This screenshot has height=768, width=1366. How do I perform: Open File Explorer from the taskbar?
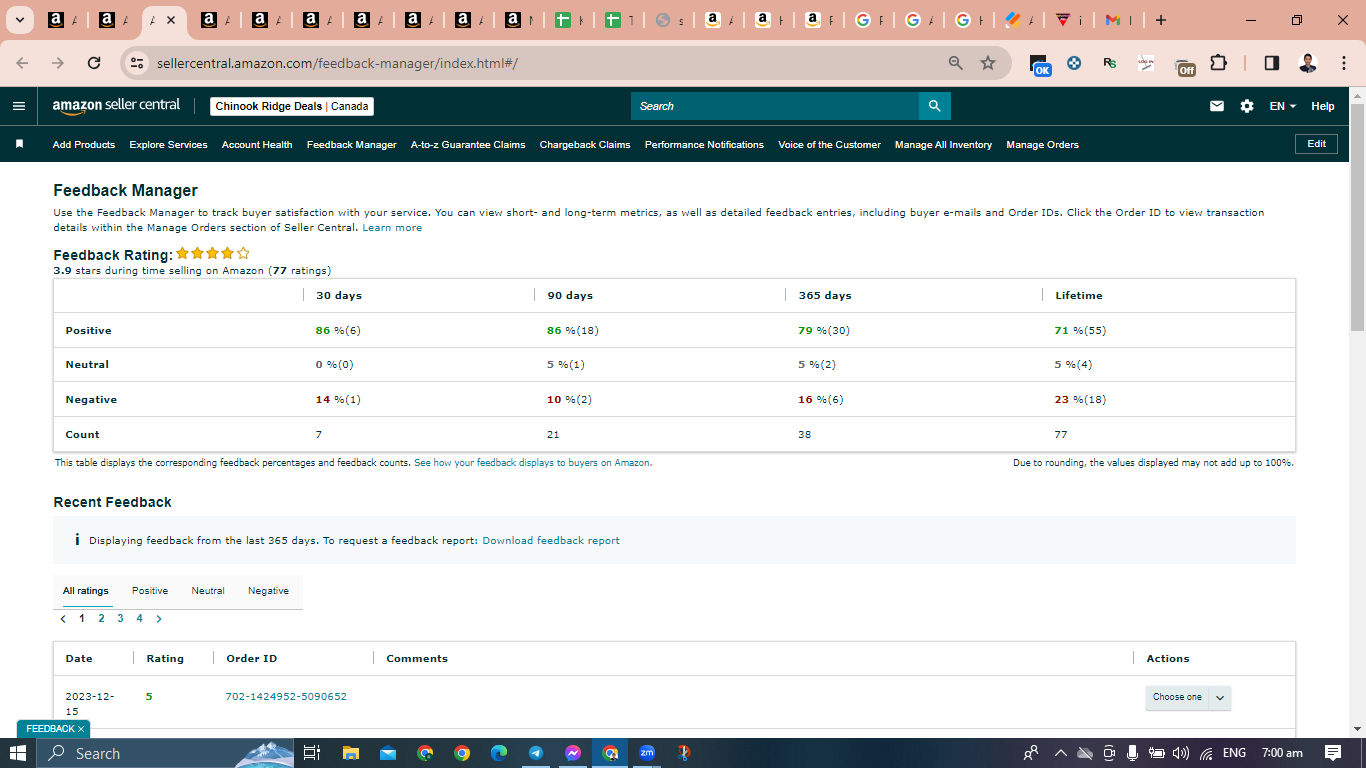click(x=350, y=753)
